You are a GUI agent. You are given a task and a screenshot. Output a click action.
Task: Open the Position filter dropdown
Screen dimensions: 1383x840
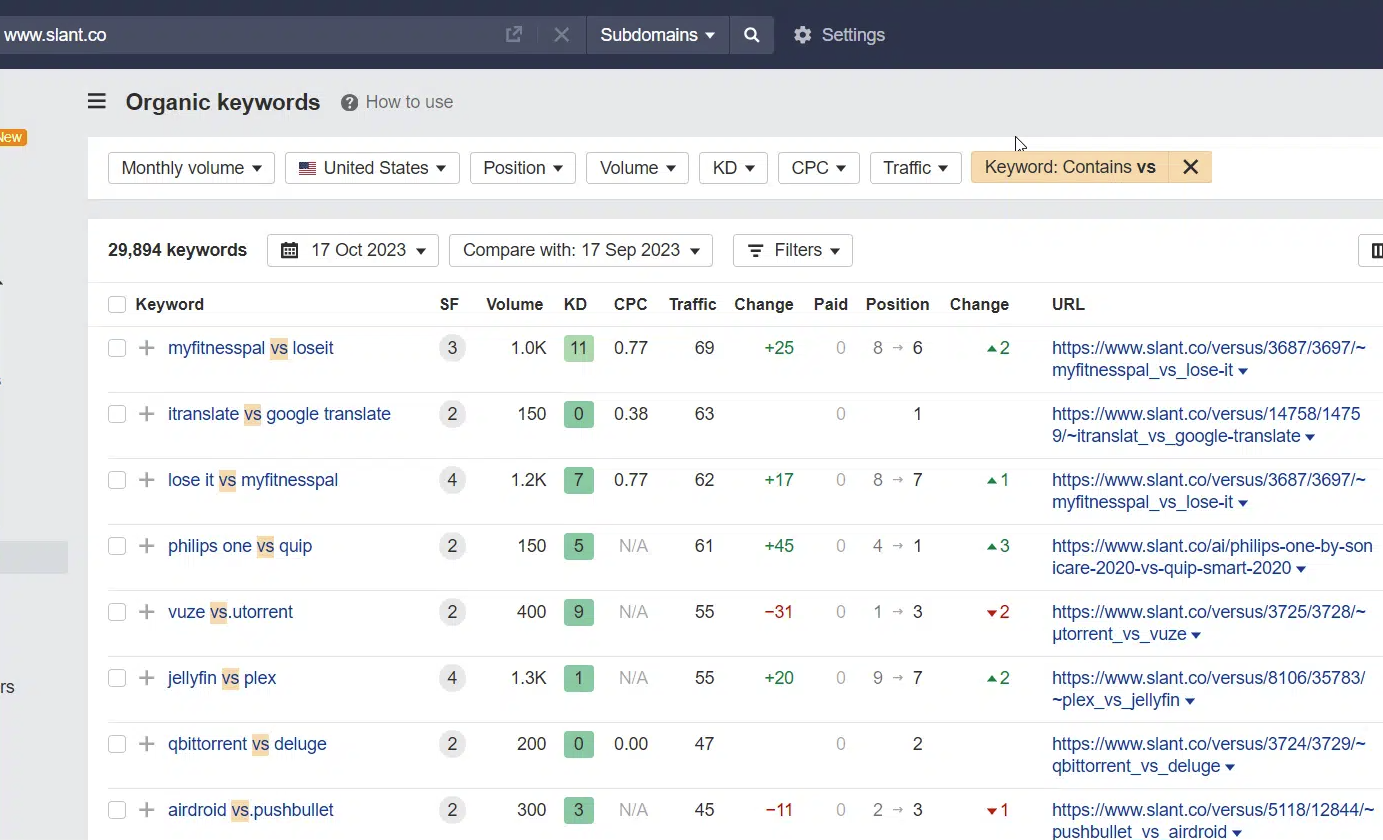click(523, 168)
